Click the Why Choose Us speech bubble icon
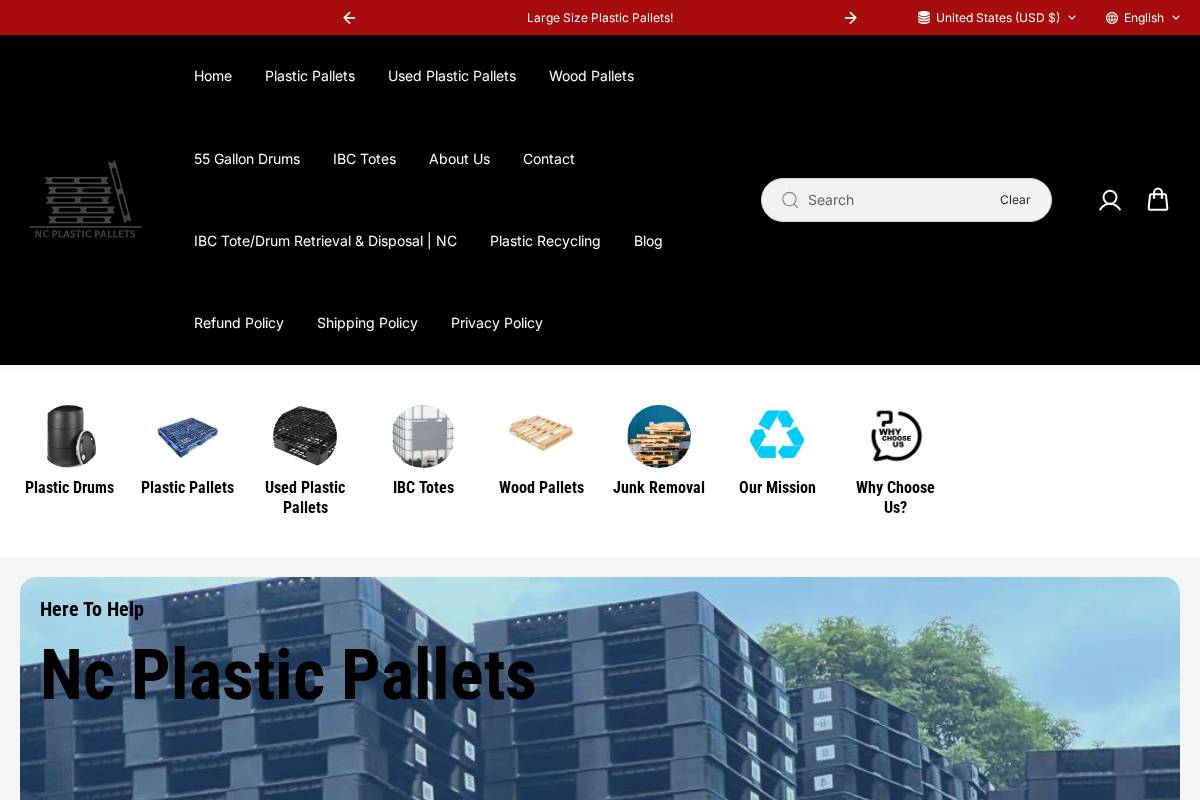Viewport: 1200px width, 800px height. [x=895, y=436]
